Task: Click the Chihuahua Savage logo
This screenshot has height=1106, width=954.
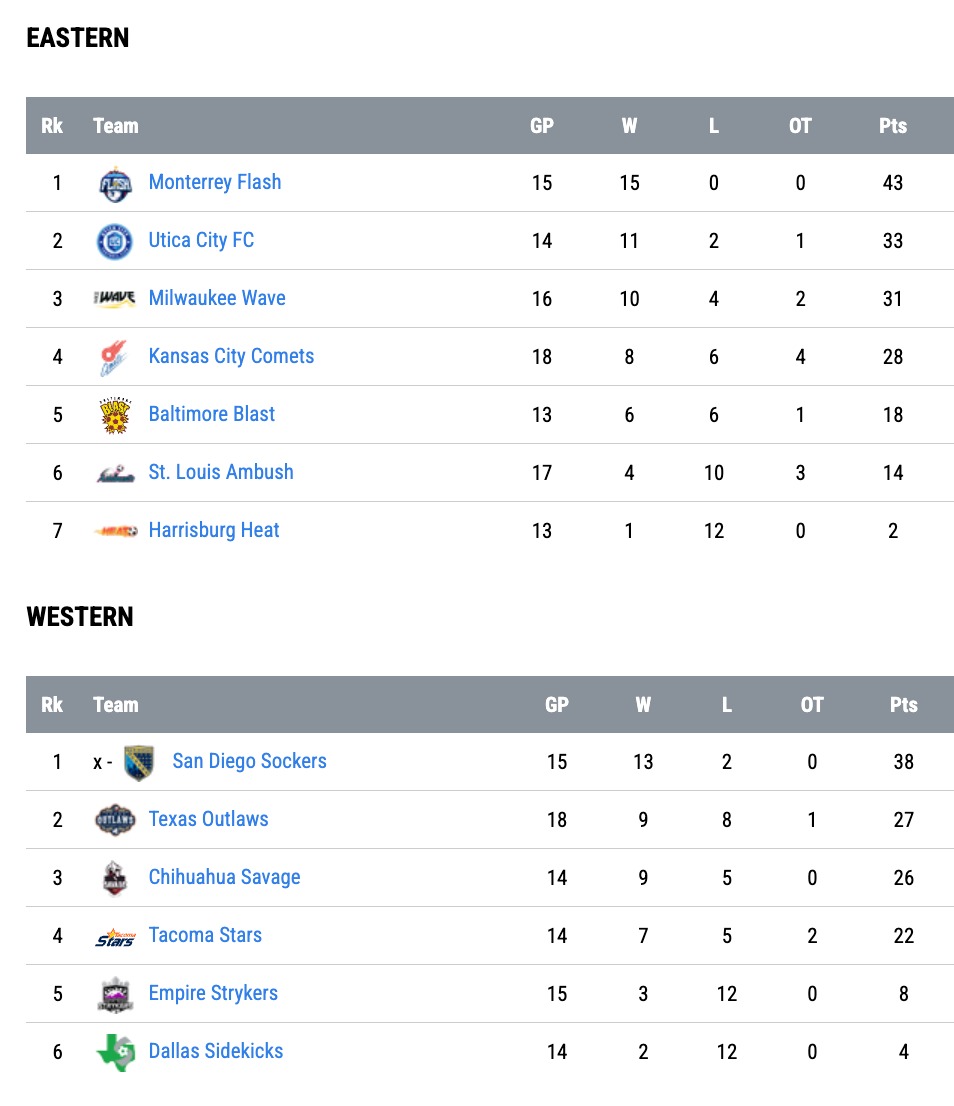Action: coord(115,879)
